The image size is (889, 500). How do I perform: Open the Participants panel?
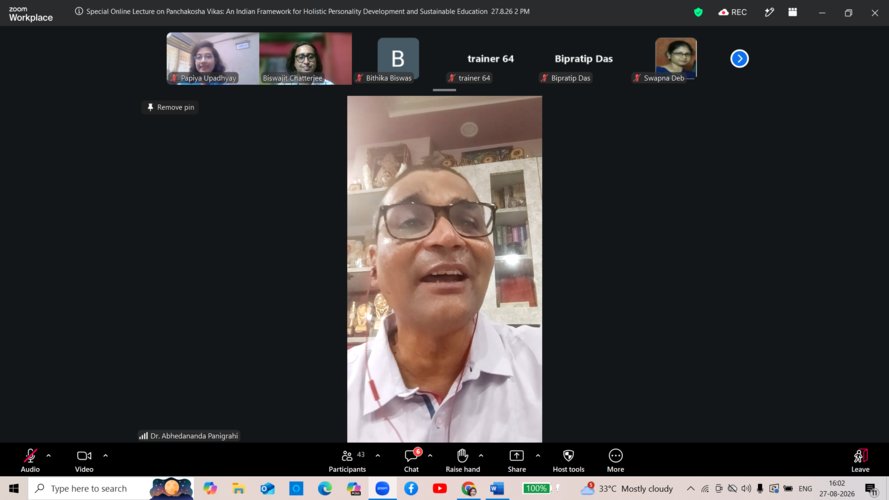347,460
